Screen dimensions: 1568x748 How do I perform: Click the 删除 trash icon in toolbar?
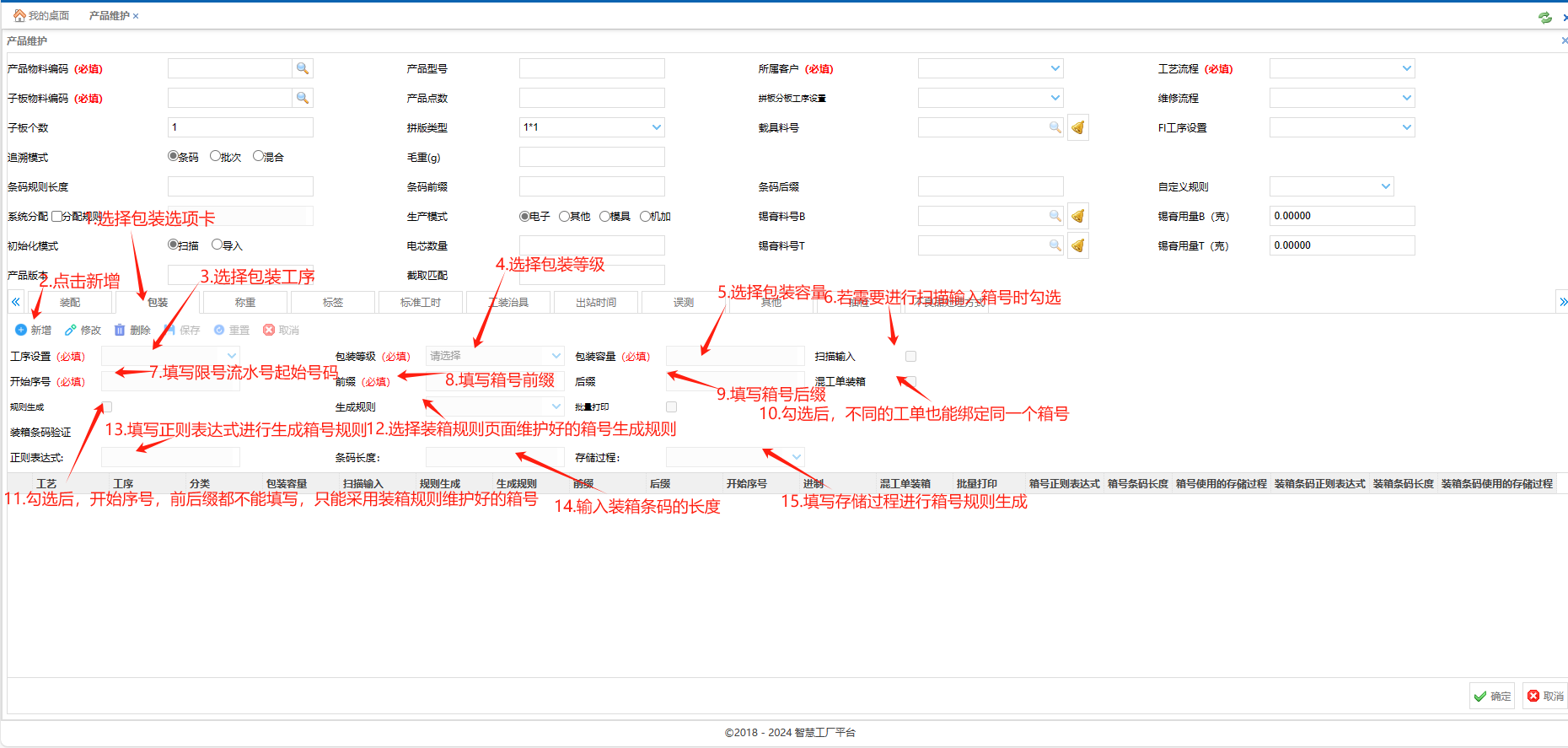pos(120,330)
